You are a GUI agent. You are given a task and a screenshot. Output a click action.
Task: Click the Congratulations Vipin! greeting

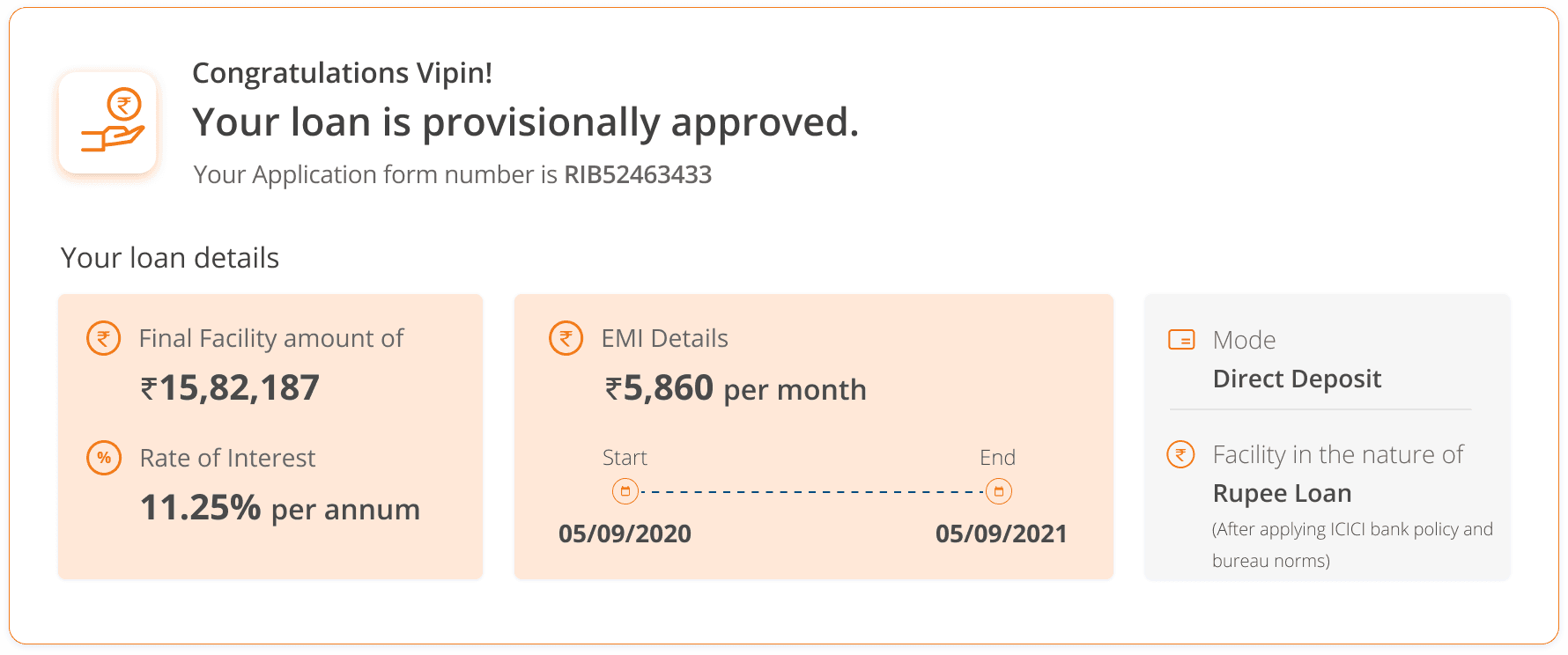tap(343, 73)
